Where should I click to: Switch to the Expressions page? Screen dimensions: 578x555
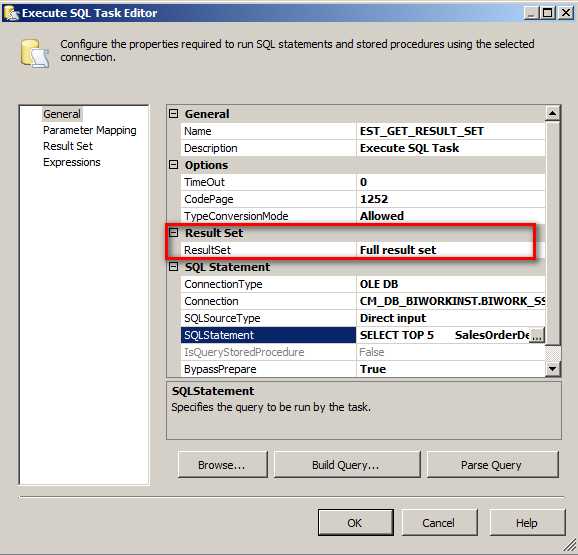coord(72,162)
